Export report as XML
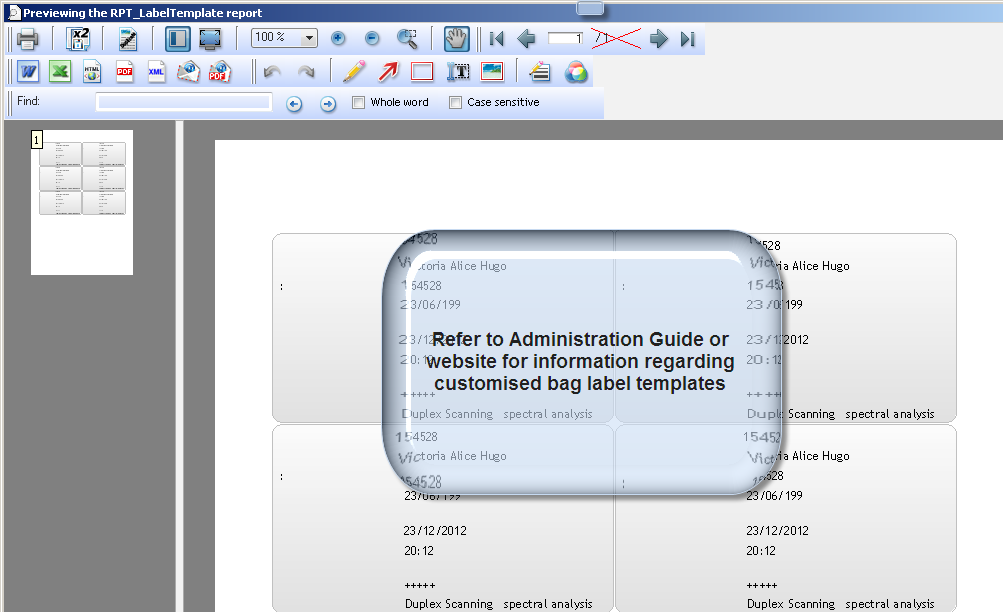1003x612 pixels. point(156,72)
